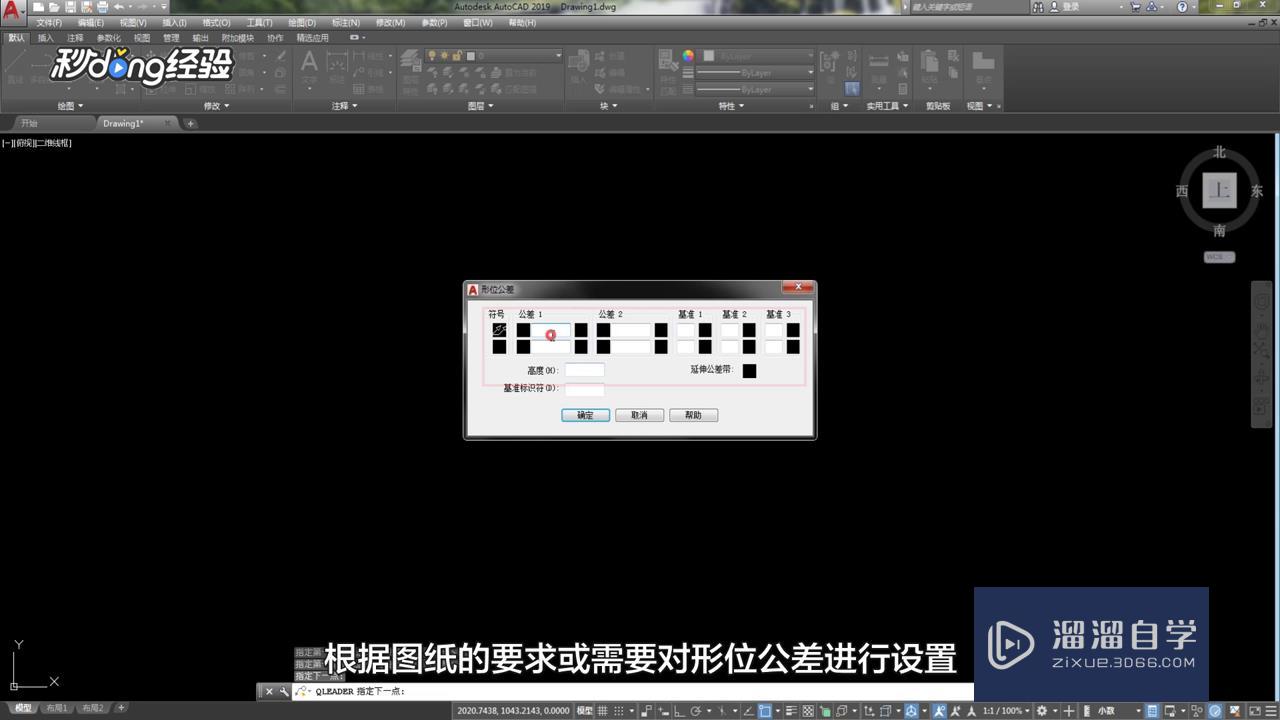Open the workspace gear icon in status bar
Screen dimensions: 1280x720
(1043, 711)
